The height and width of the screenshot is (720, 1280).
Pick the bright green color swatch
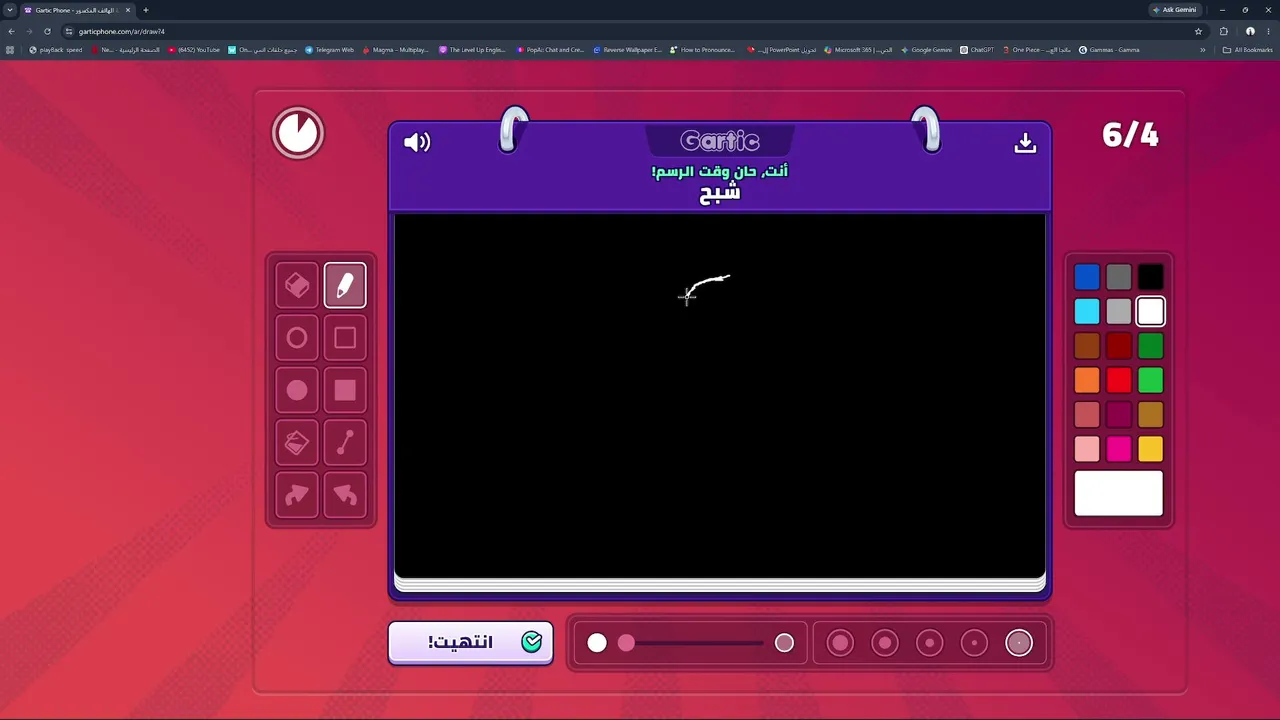tap(1151, 381)
